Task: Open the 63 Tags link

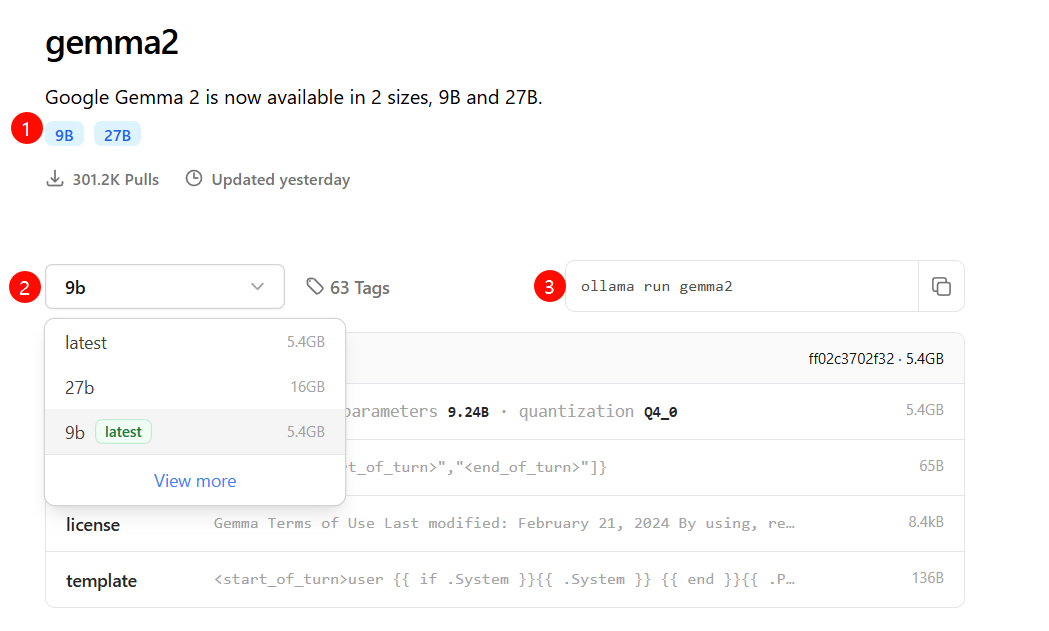Action: pos(348,287)
